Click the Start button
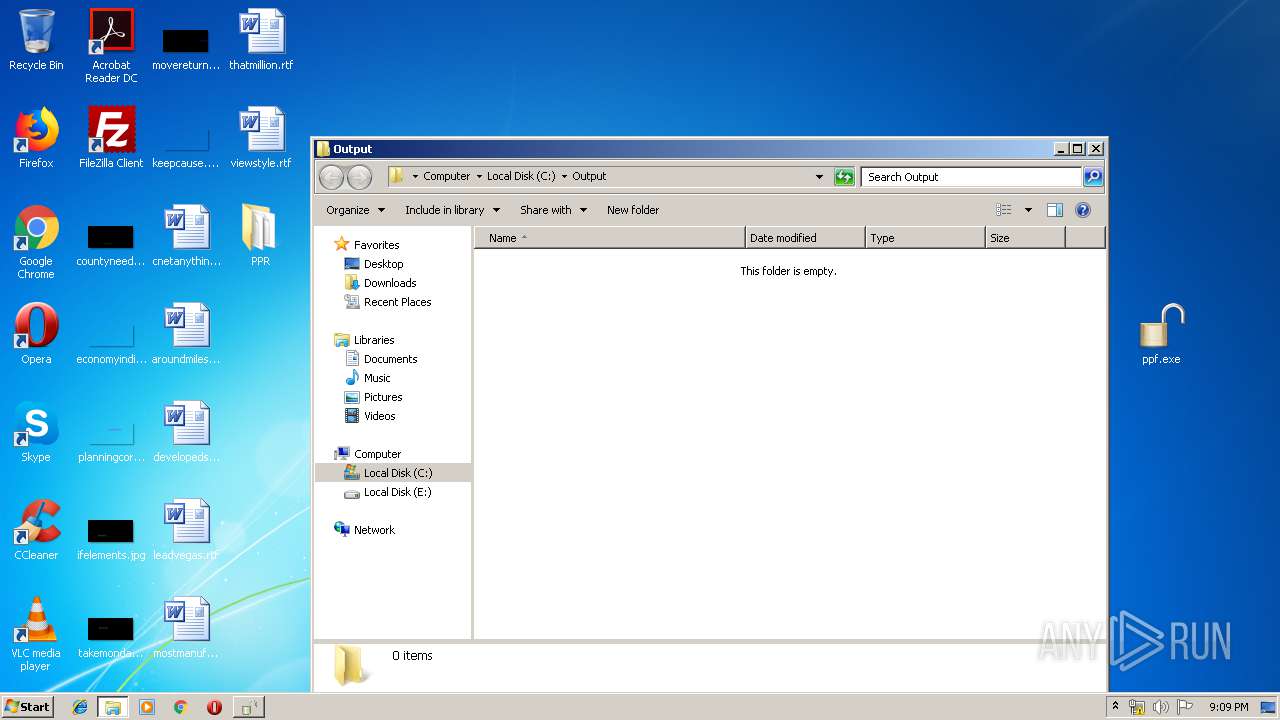1280x720 pixels. 28,707
